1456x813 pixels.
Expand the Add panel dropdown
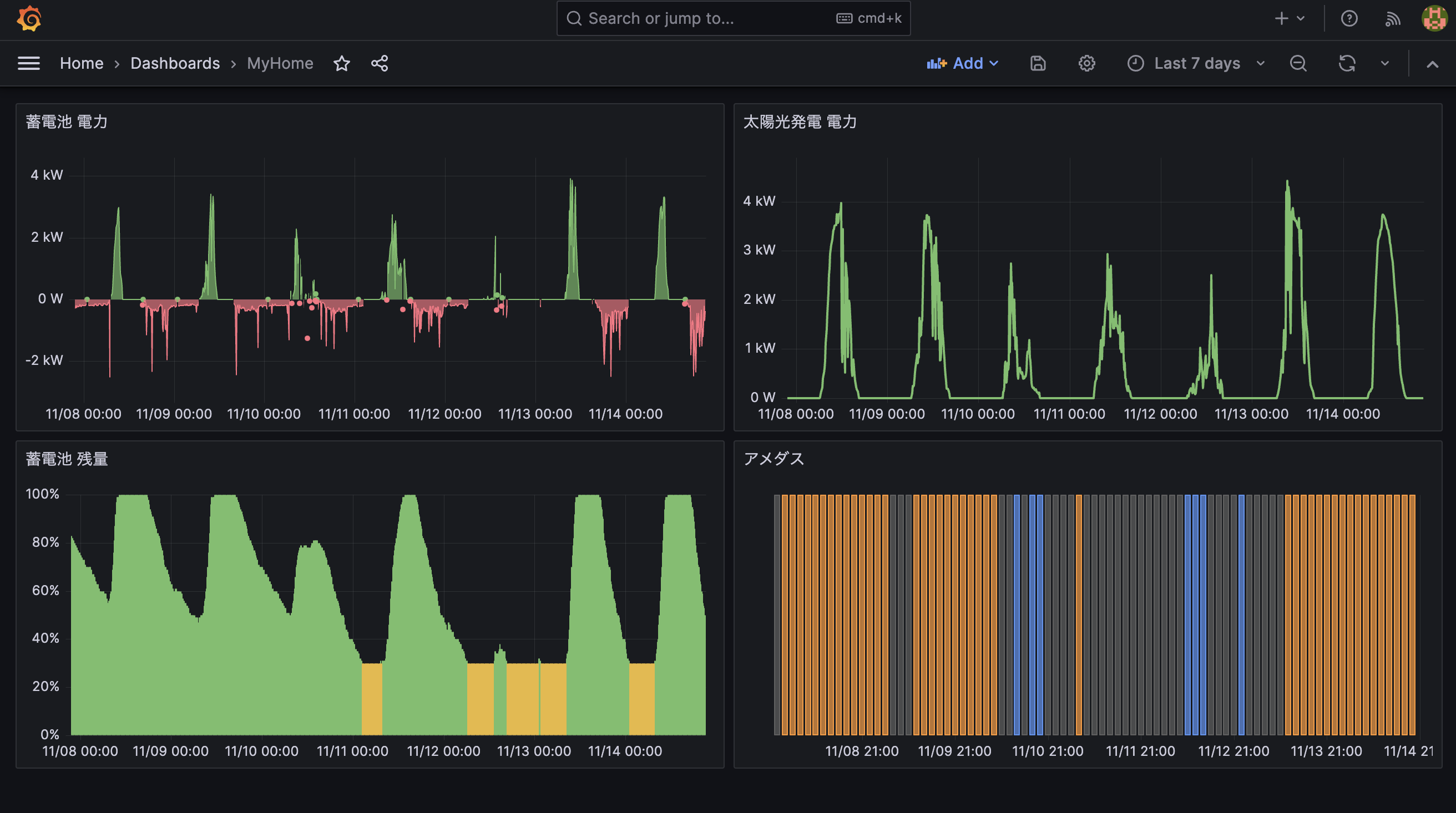[x=963, y=63]
